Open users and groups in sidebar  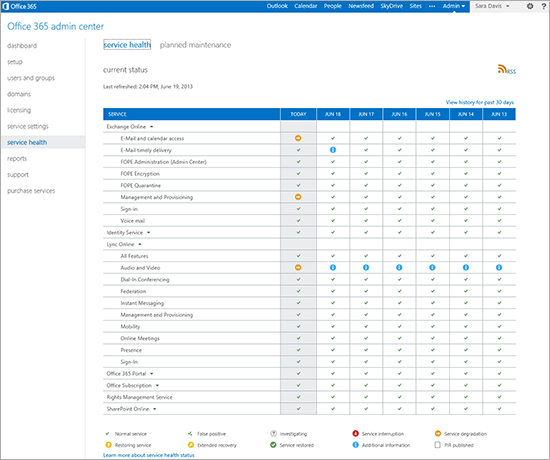coord(31,78)
